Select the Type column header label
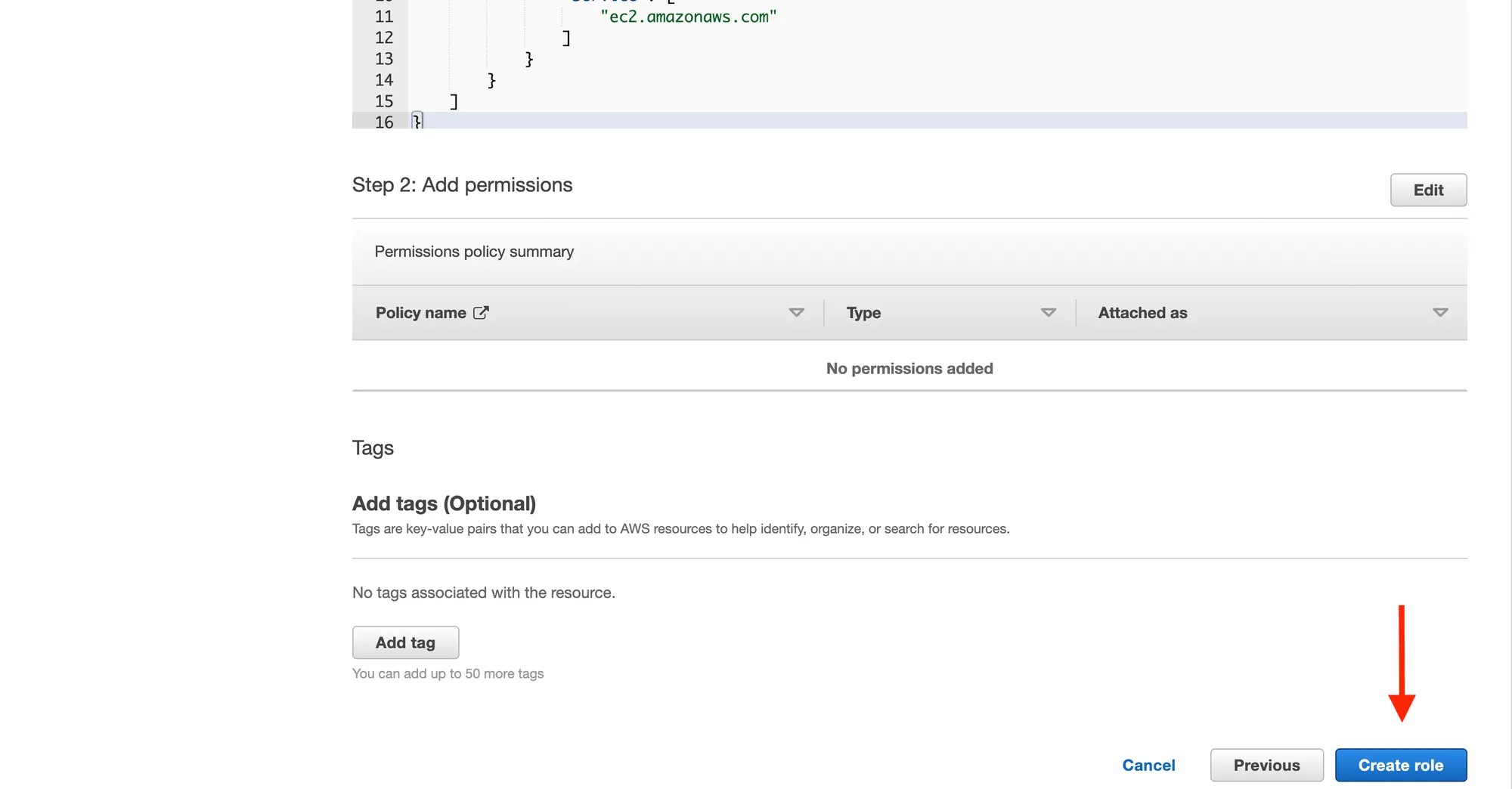The height and width of the screenshot is (789, 1512). [863, 313]
